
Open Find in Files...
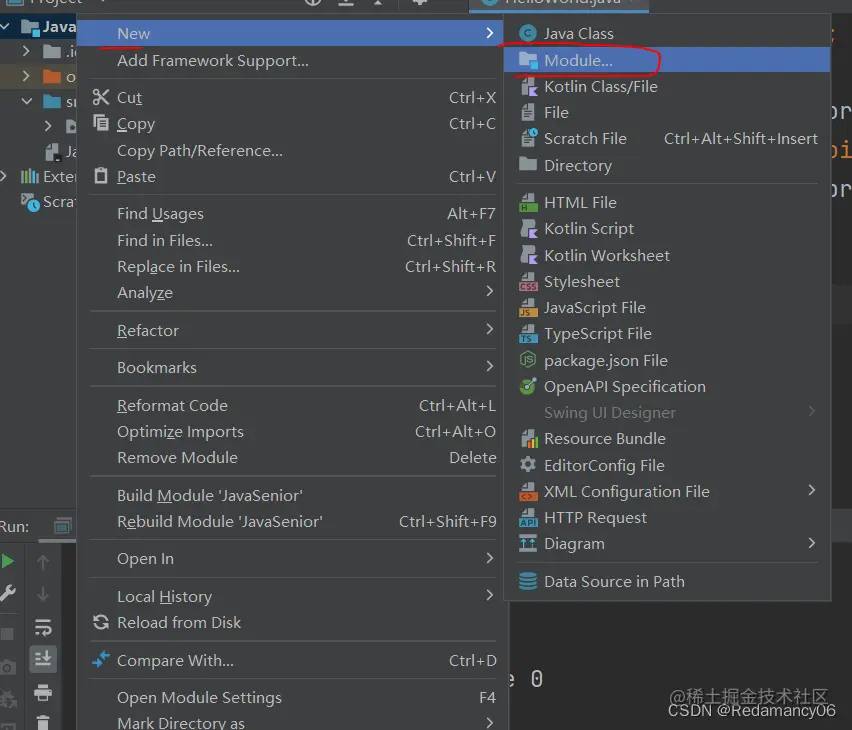pyautogui.click(x=165, y=240)
